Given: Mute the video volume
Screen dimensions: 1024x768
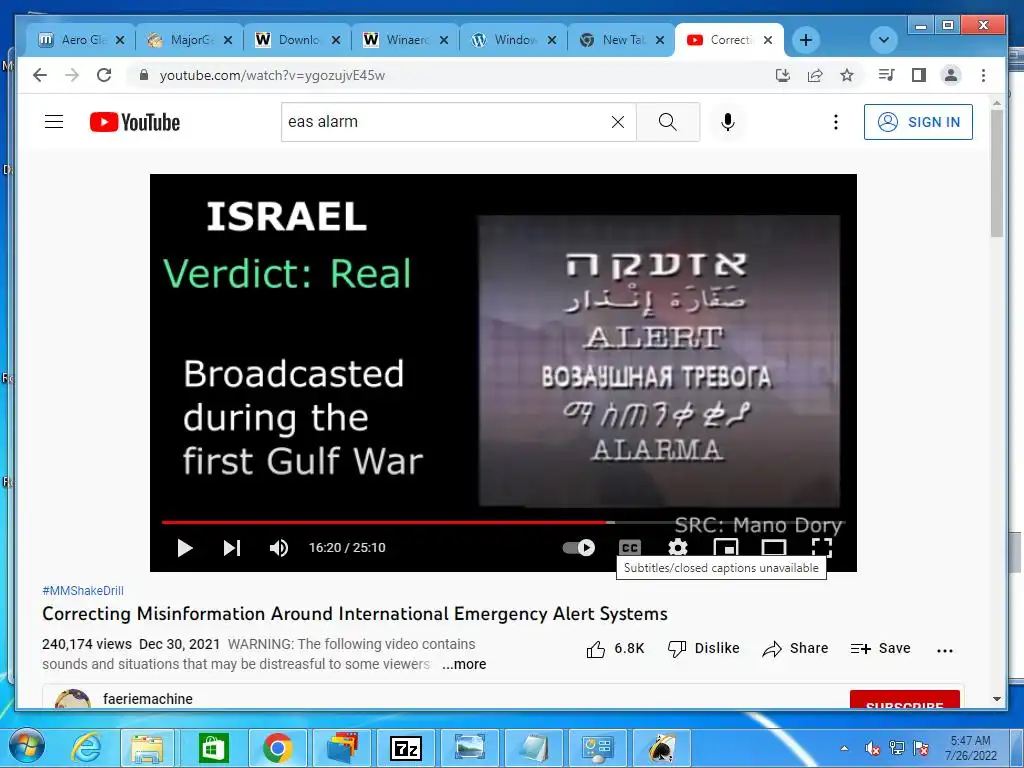Looking at the screenshot, I should tap(279, 548).
